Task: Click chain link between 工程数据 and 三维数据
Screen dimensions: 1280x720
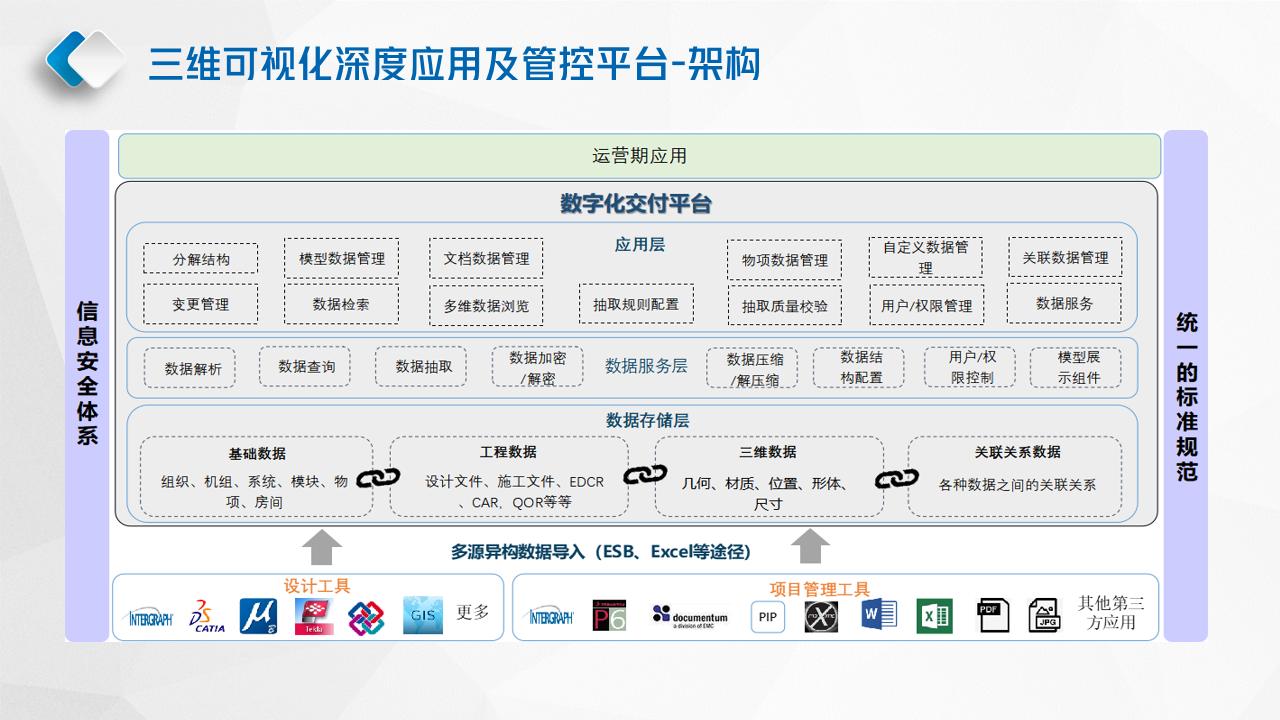Action: click(644, 474)
